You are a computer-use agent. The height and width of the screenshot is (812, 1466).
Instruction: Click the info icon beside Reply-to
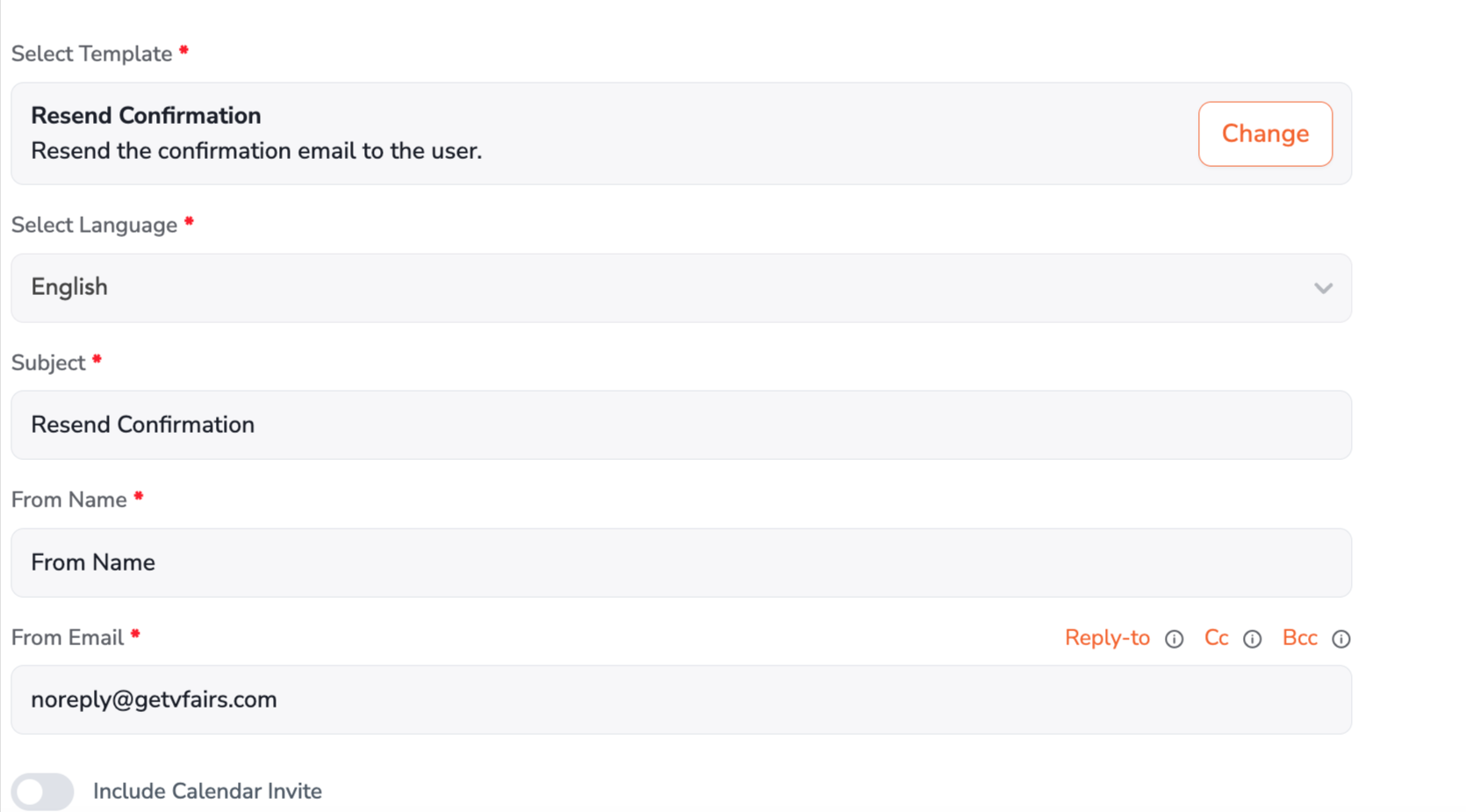tap(1174, 639)
